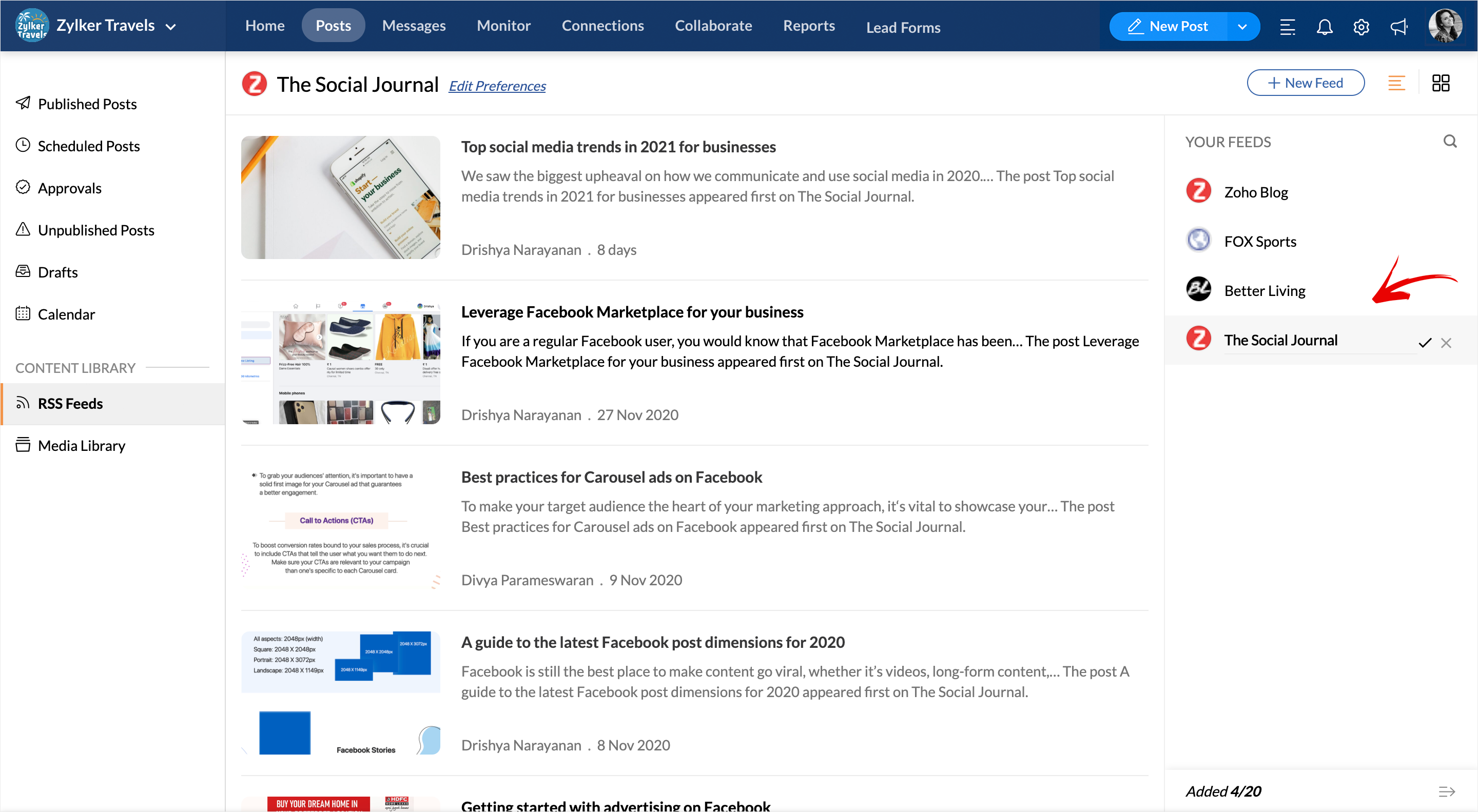Expand the Zylker Travels brand dropdown
The width and height of the screenshot is (1478, 812).
coord(170,26)
